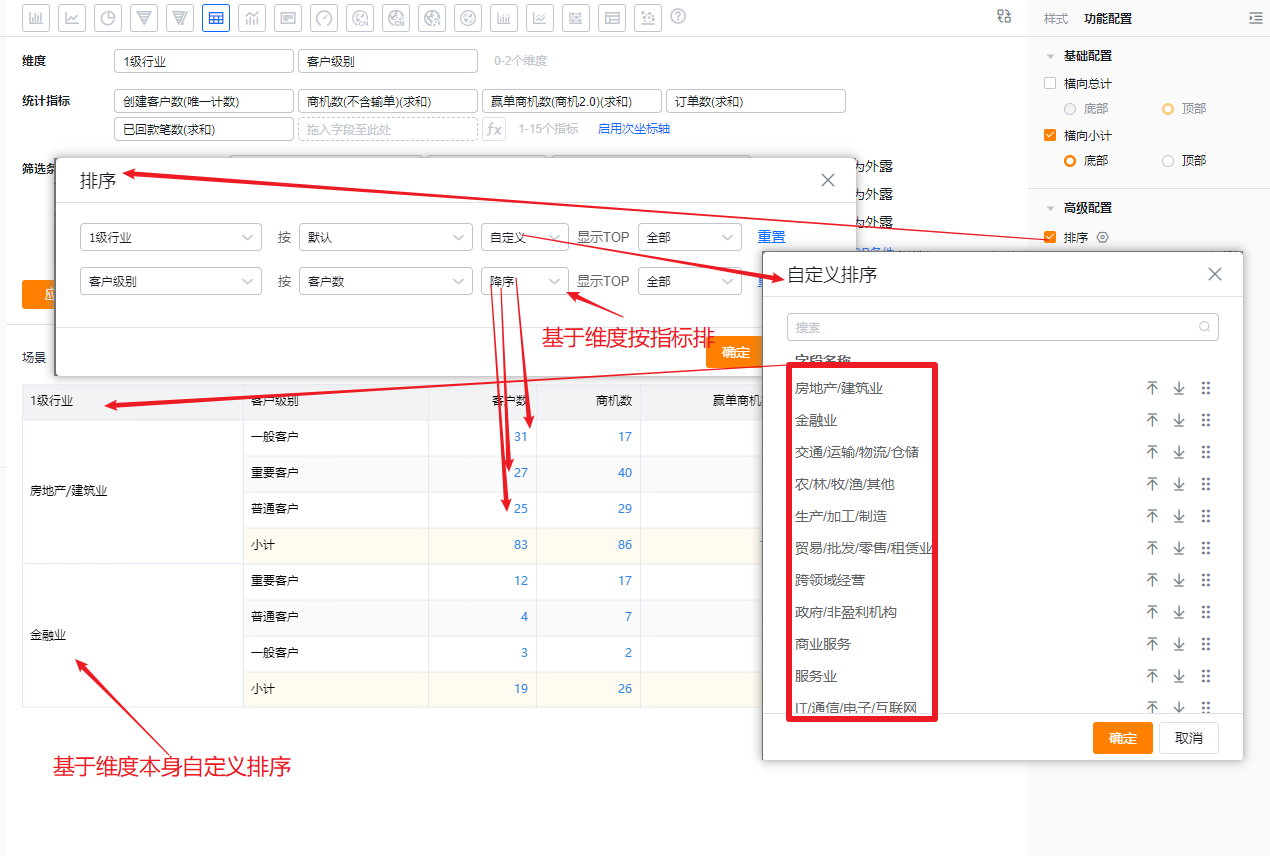Screen dimensions: 1270x856
Task: Enable the 横向总计 checkbox
Action: pyautogui.click(x=1050, y=84)
